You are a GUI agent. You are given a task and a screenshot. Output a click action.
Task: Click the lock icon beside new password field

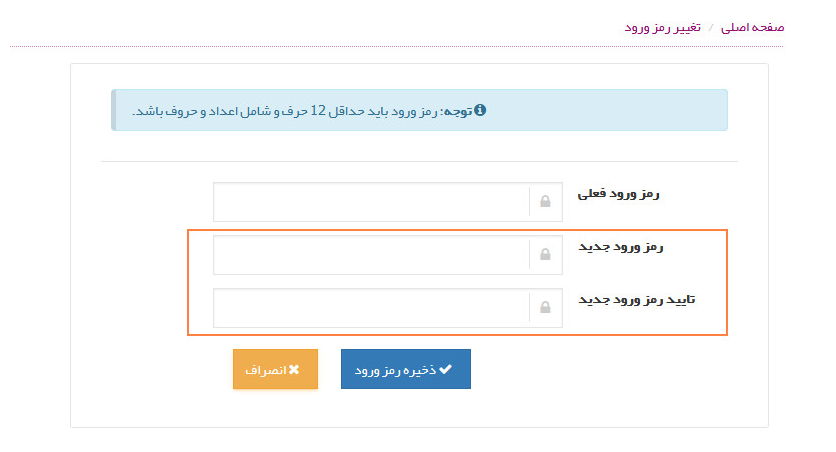click(545, 255)
